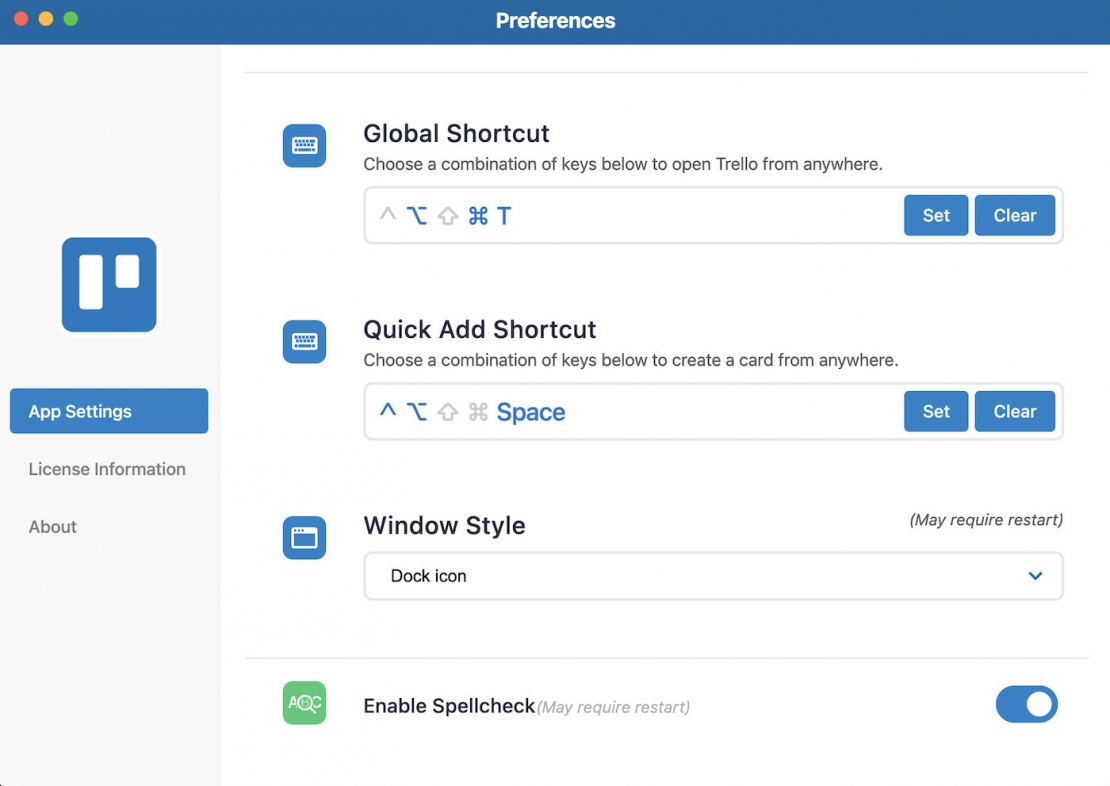This screenshot has width=1110, height=786.
Task: Click the Trello logo in the sidebar
Action: [109, 284]
